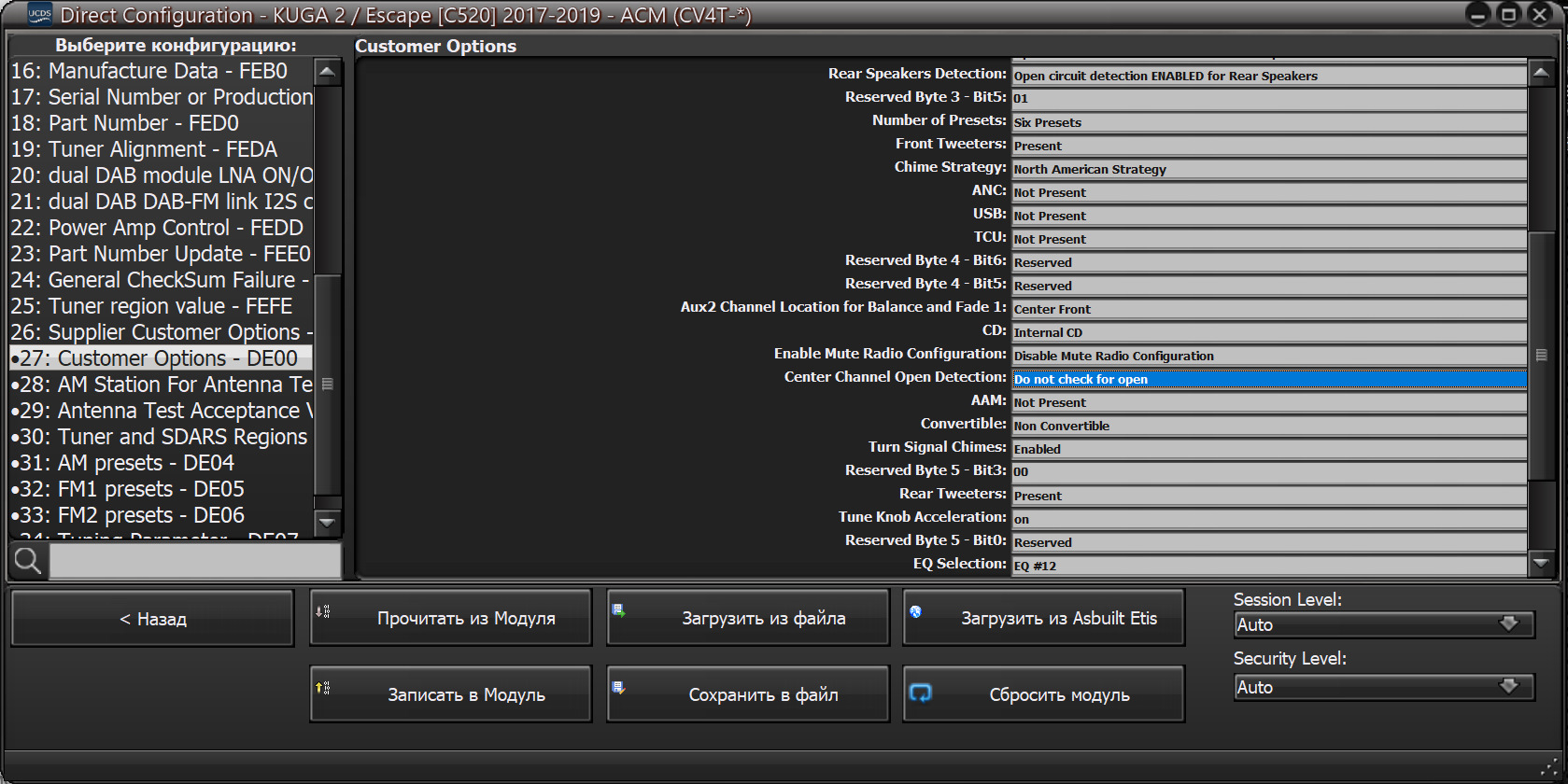Select 21: dual DAB DAB-FM link item
Screen dimensions: 1568x784
click(x=161, y=202)
